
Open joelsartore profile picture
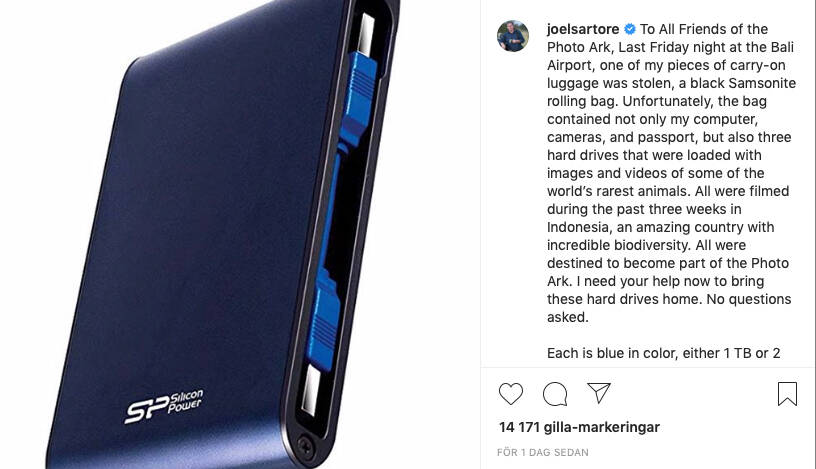click(513, 36)
